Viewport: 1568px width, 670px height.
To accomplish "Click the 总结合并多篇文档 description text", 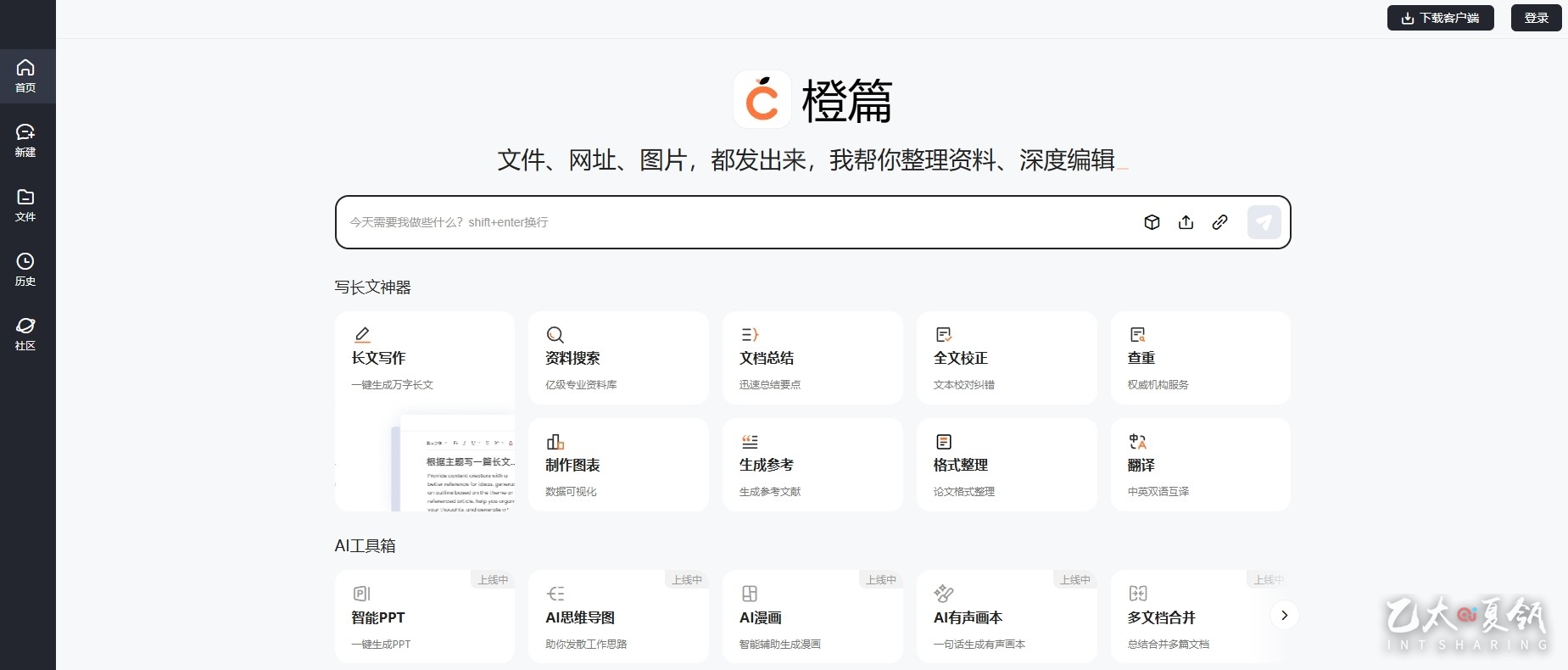I will coord(1169,645).
